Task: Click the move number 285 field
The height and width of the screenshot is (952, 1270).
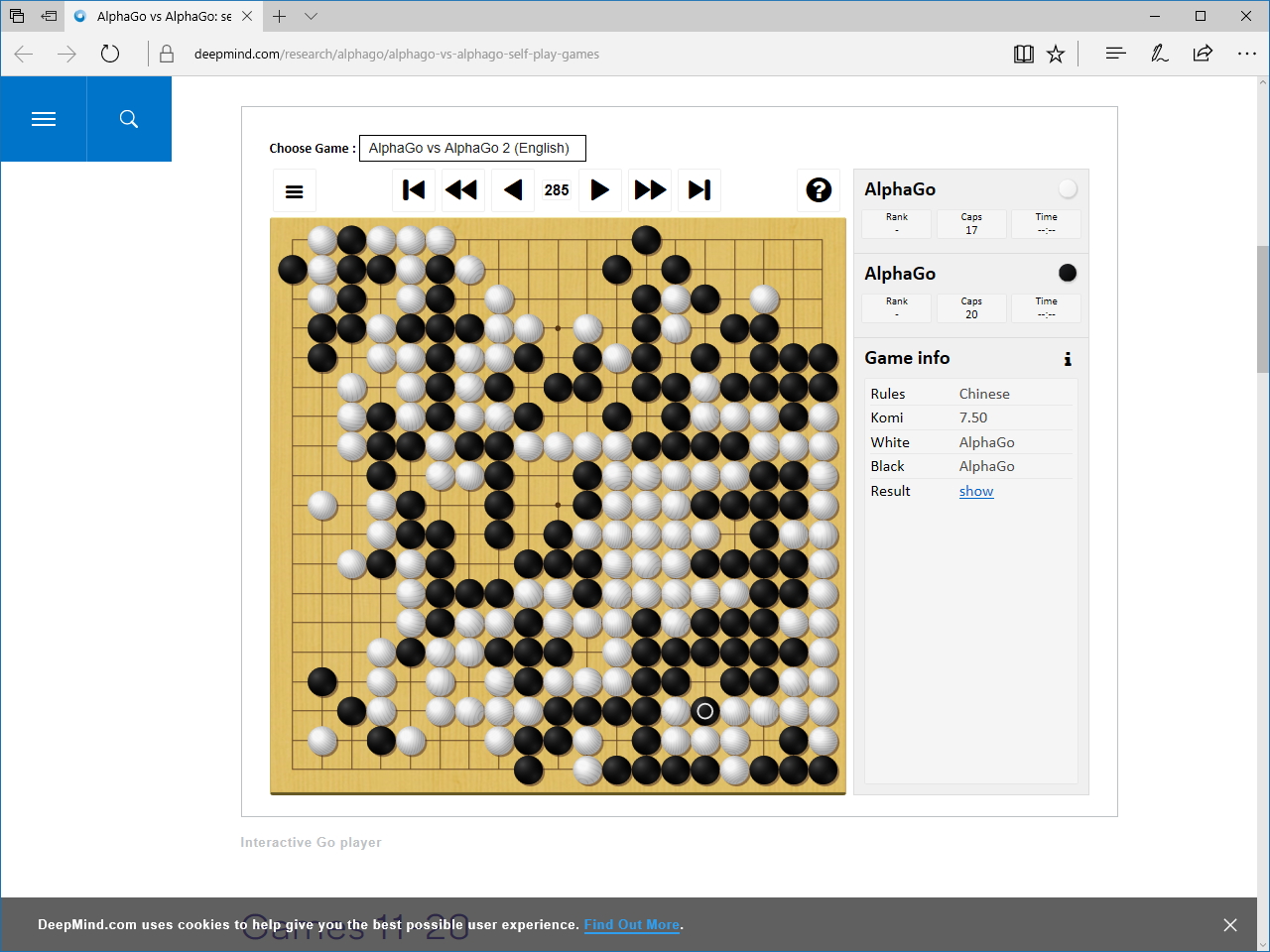Action: (x=557, y=190)
